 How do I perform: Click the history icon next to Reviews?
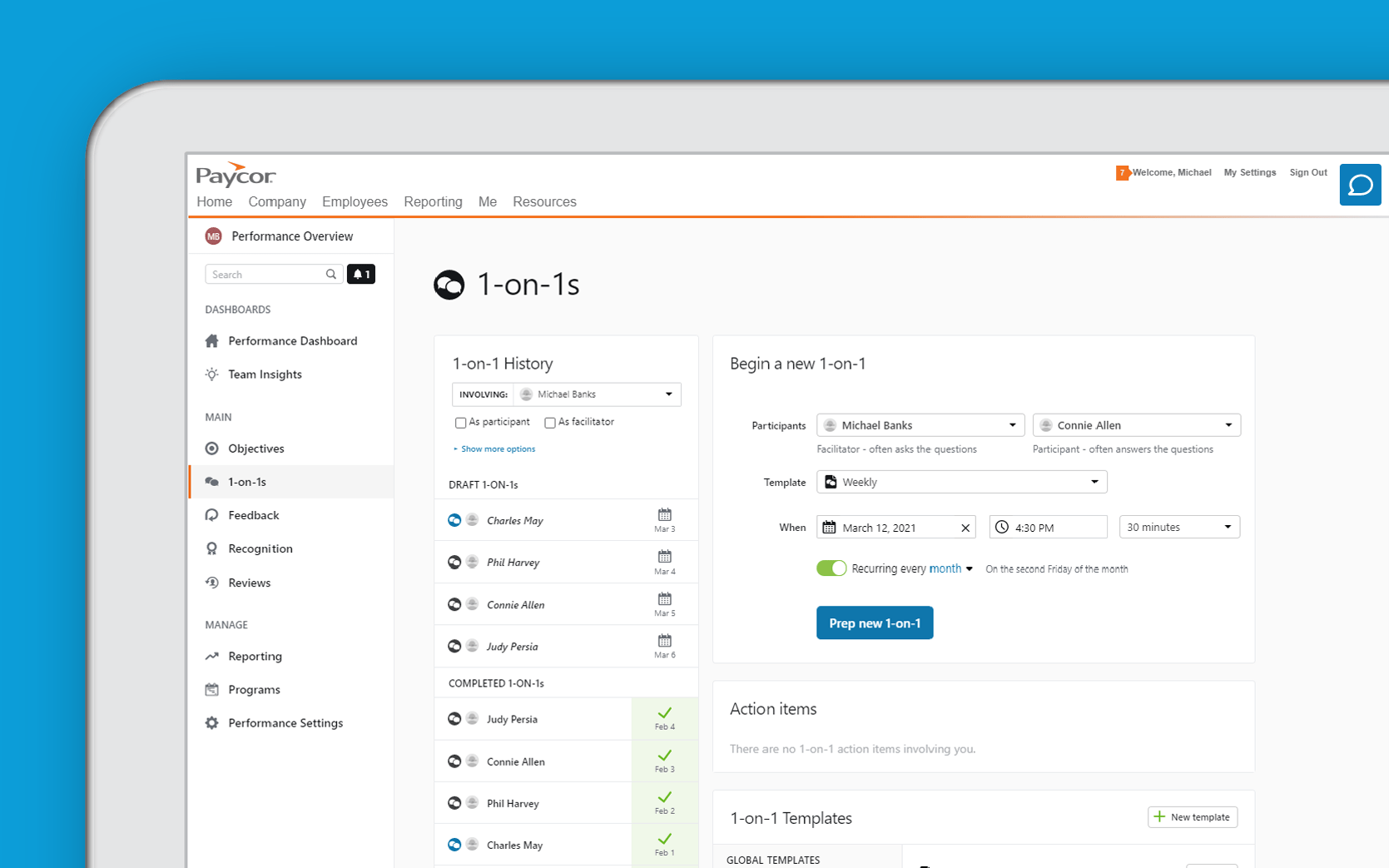(x=212, y=583)
